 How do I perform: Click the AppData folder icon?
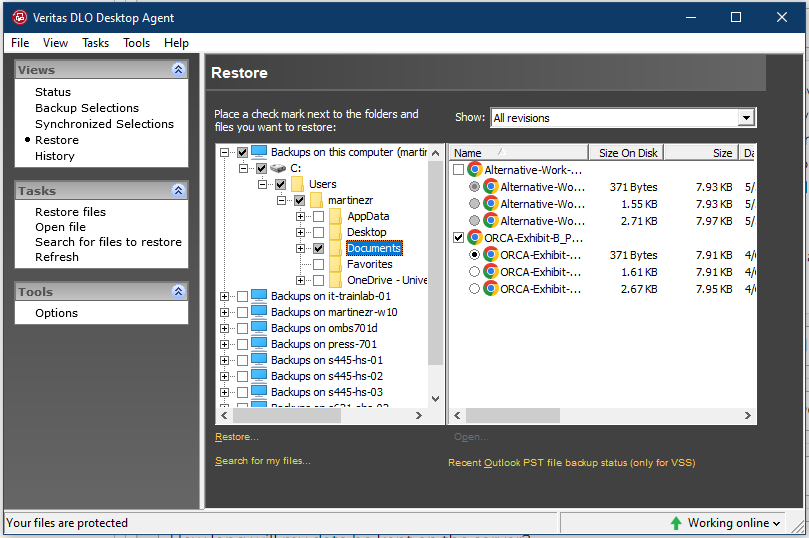[335, 216]
